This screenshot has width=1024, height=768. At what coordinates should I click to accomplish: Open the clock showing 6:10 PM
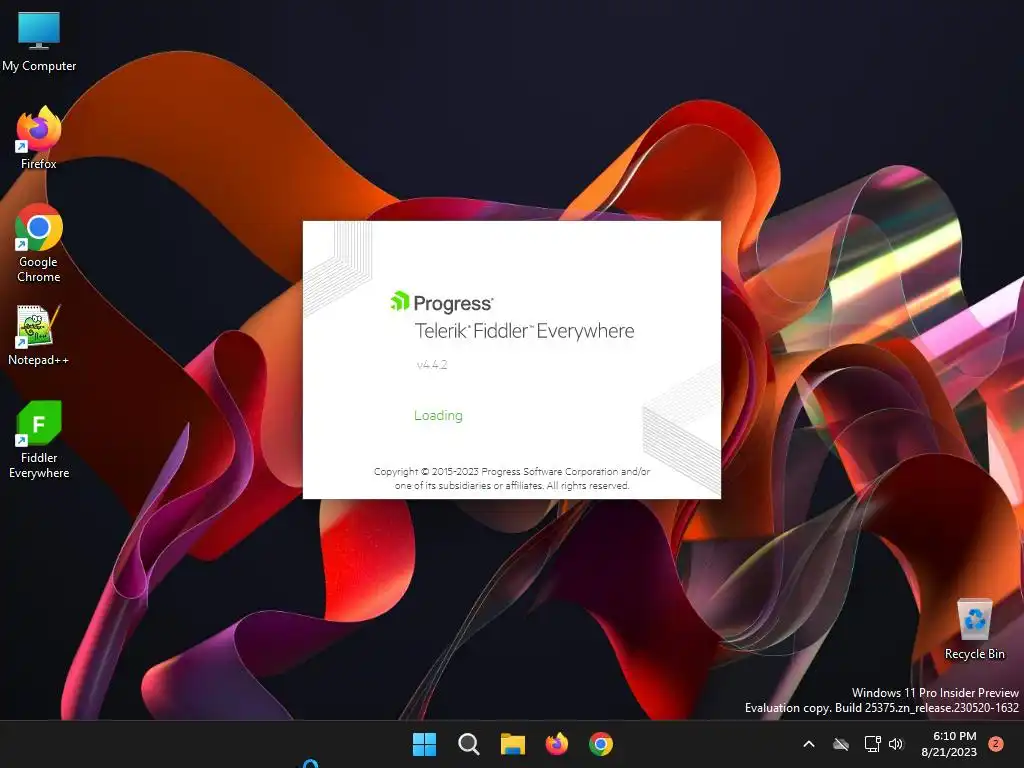click(949, 744)
